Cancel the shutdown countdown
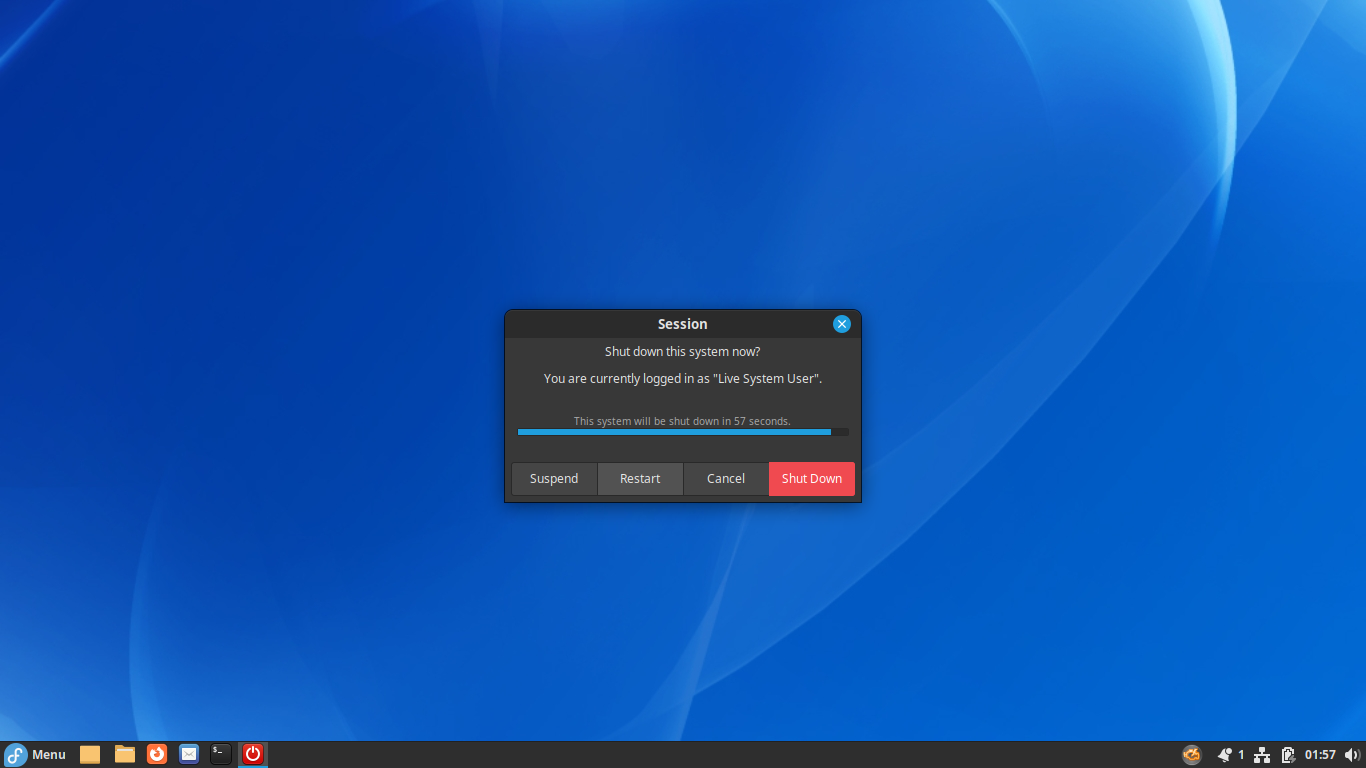The height and width of the screenshot is (768, 1366). pyautogui.click(x=725, y=479)
